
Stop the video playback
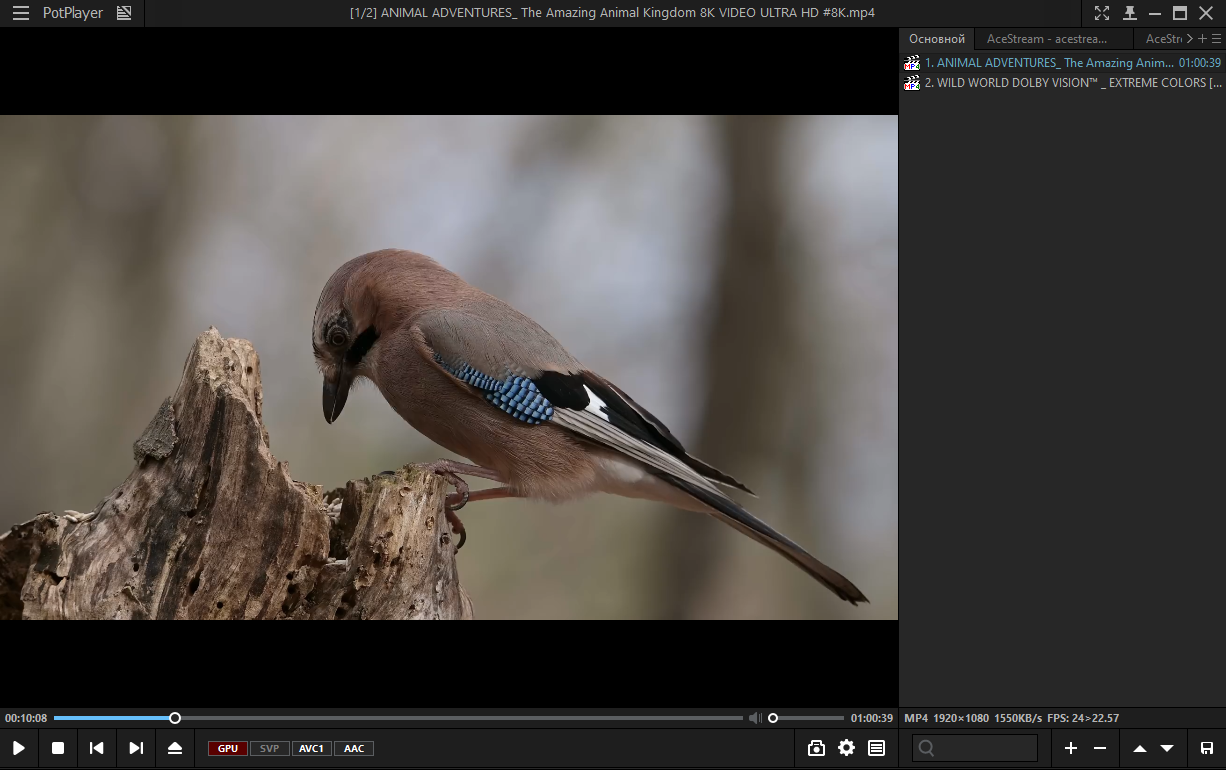pyautogui.click(x=58, y=748)
